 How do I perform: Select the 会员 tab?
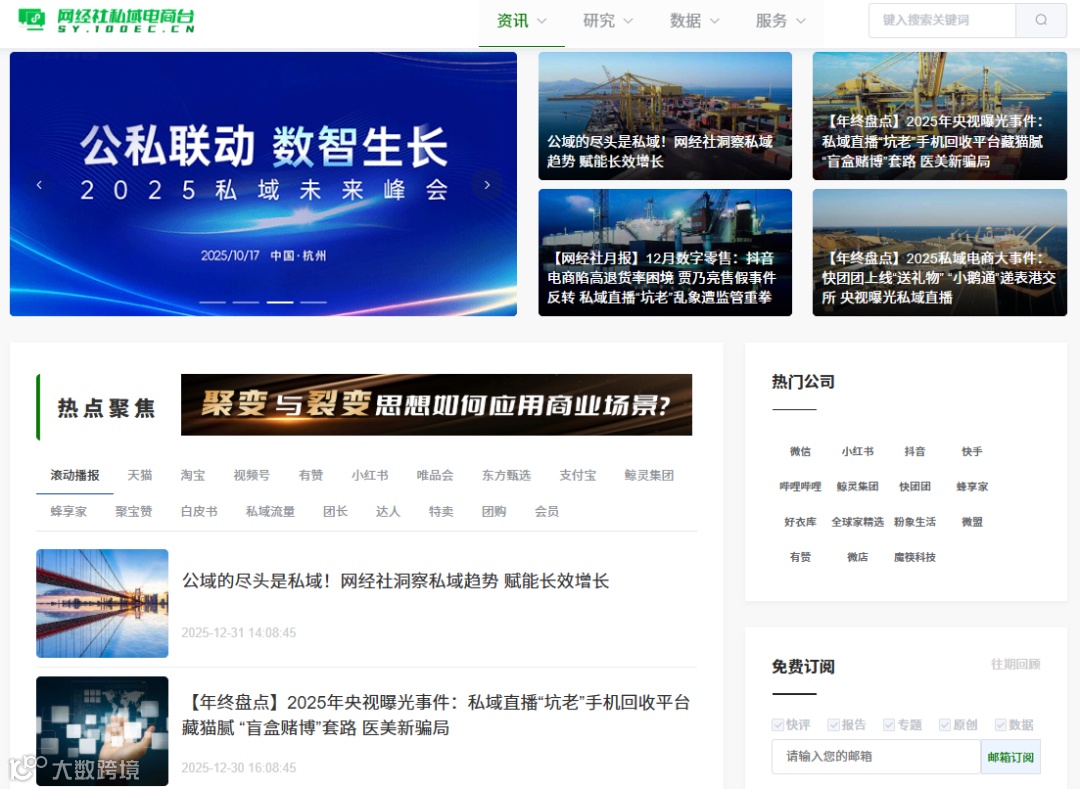click(x=547, y=512)
